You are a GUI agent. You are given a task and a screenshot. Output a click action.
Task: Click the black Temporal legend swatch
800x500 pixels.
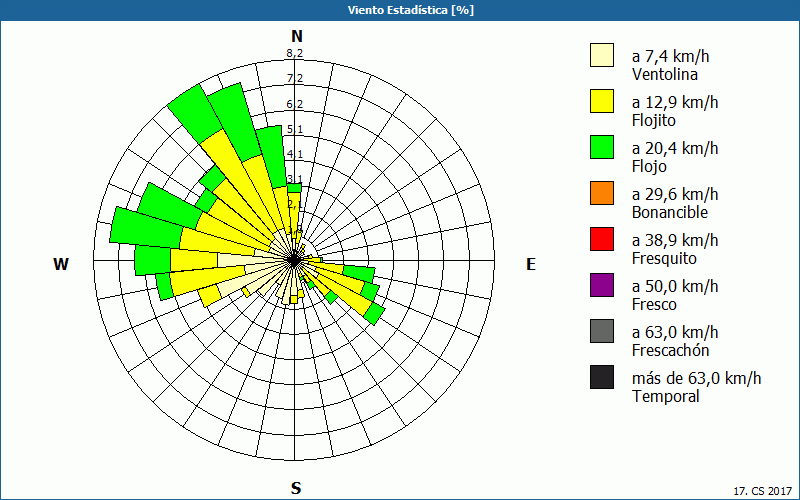click(x=602, y=377)
